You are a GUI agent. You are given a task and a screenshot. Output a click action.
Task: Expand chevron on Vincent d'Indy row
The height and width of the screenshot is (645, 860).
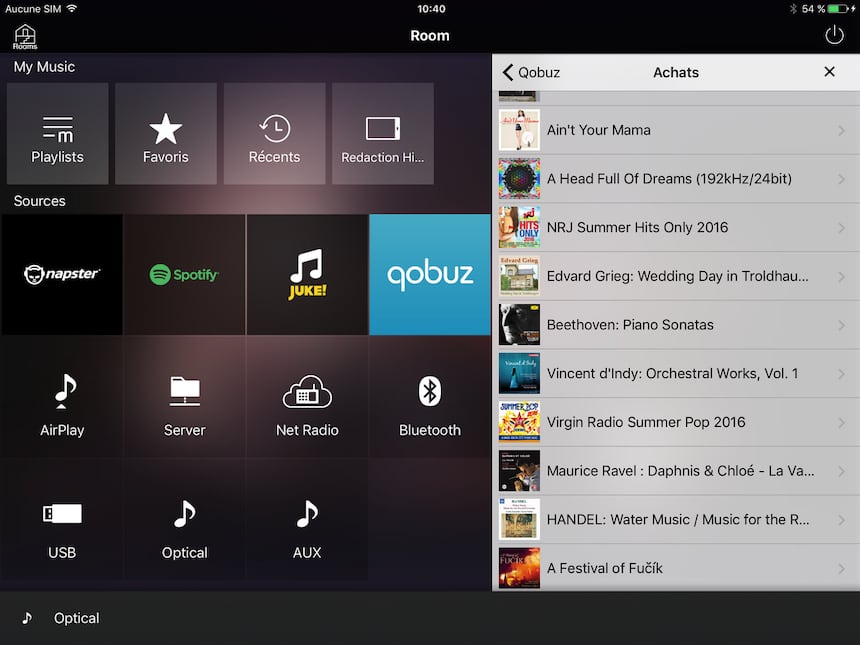coord(841,374)
